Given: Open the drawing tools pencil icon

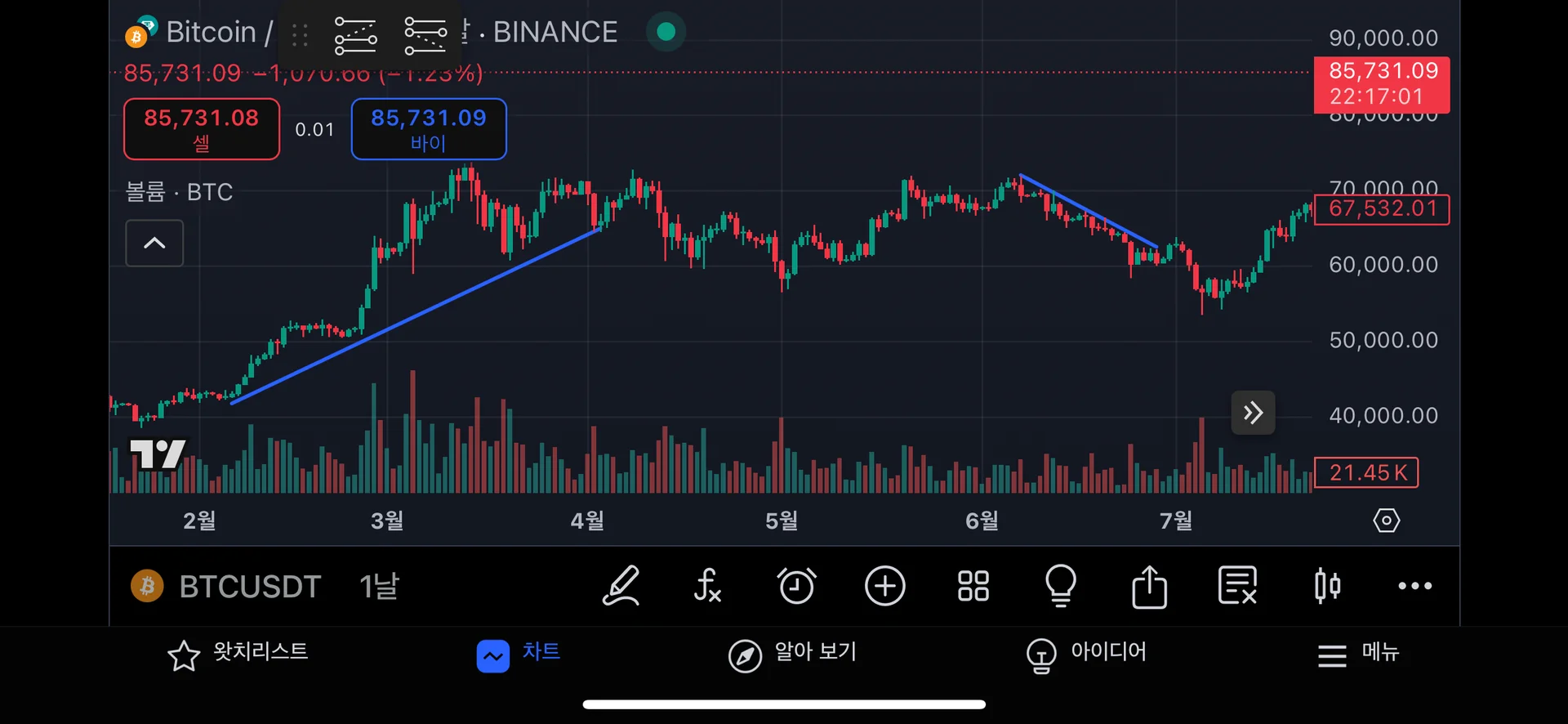Looking at the screenshot, I should click(621, 586).
